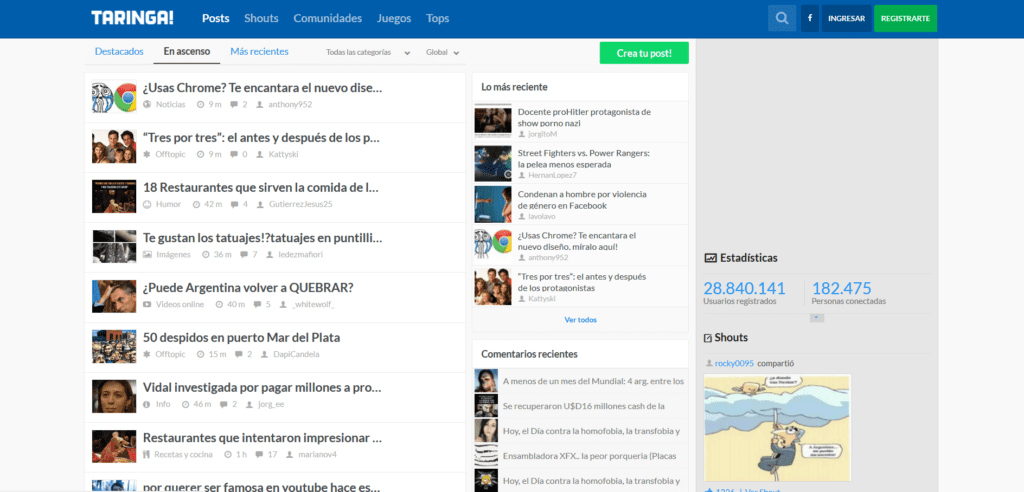Open Comunidades in top navigation
Image resolution: width=1024 pixels, height=492 pixels.
click(x=327, y=18)
